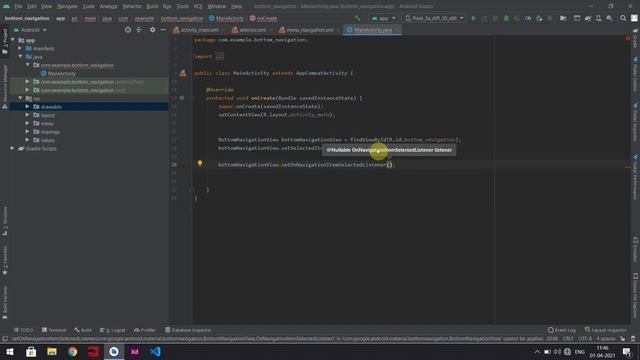The height and width of the screenshot is (360, 640).
Task: Select MainActivity class in project tree
Action: 58,73
